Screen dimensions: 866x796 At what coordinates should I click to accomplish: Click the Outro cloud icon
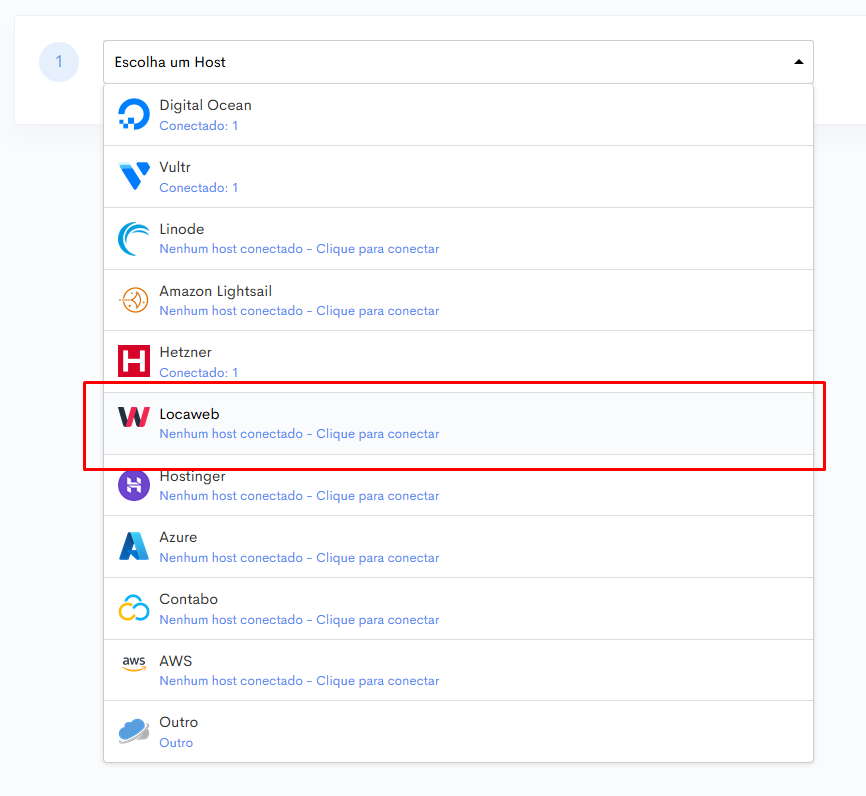pos(134,731)
